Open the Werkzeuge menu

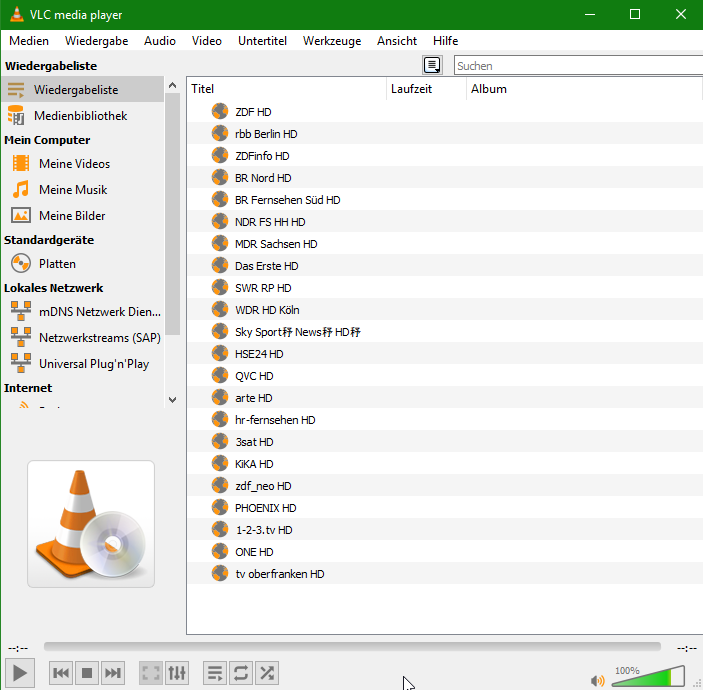[332, 41]
